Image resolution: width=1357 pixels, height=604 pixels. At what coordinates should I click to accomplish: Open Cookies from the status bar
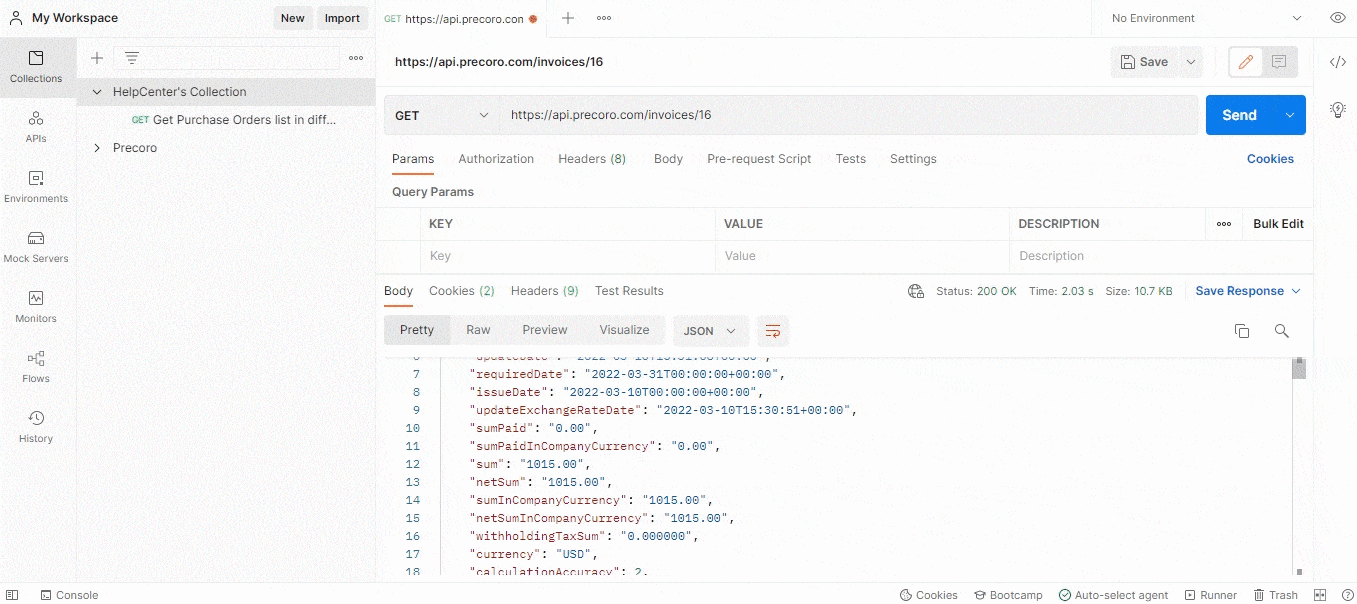(929, 595)
